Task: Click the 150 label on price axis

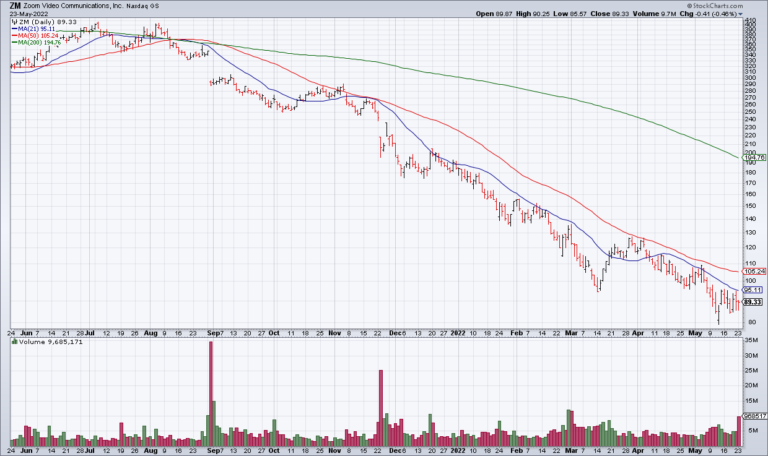Action: point(751,206)
